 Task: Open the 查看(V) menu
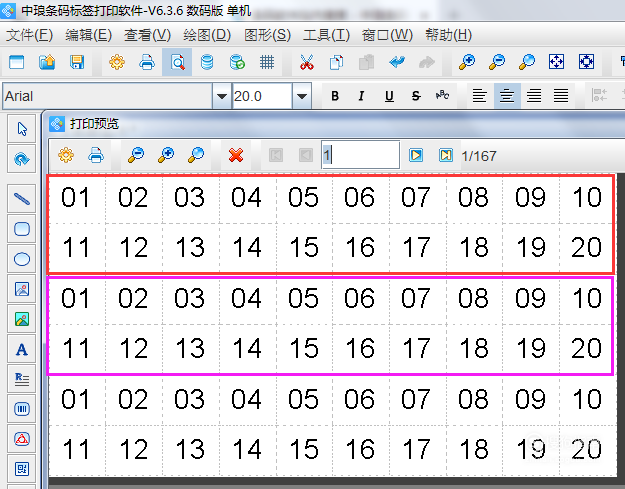[147, 35]
